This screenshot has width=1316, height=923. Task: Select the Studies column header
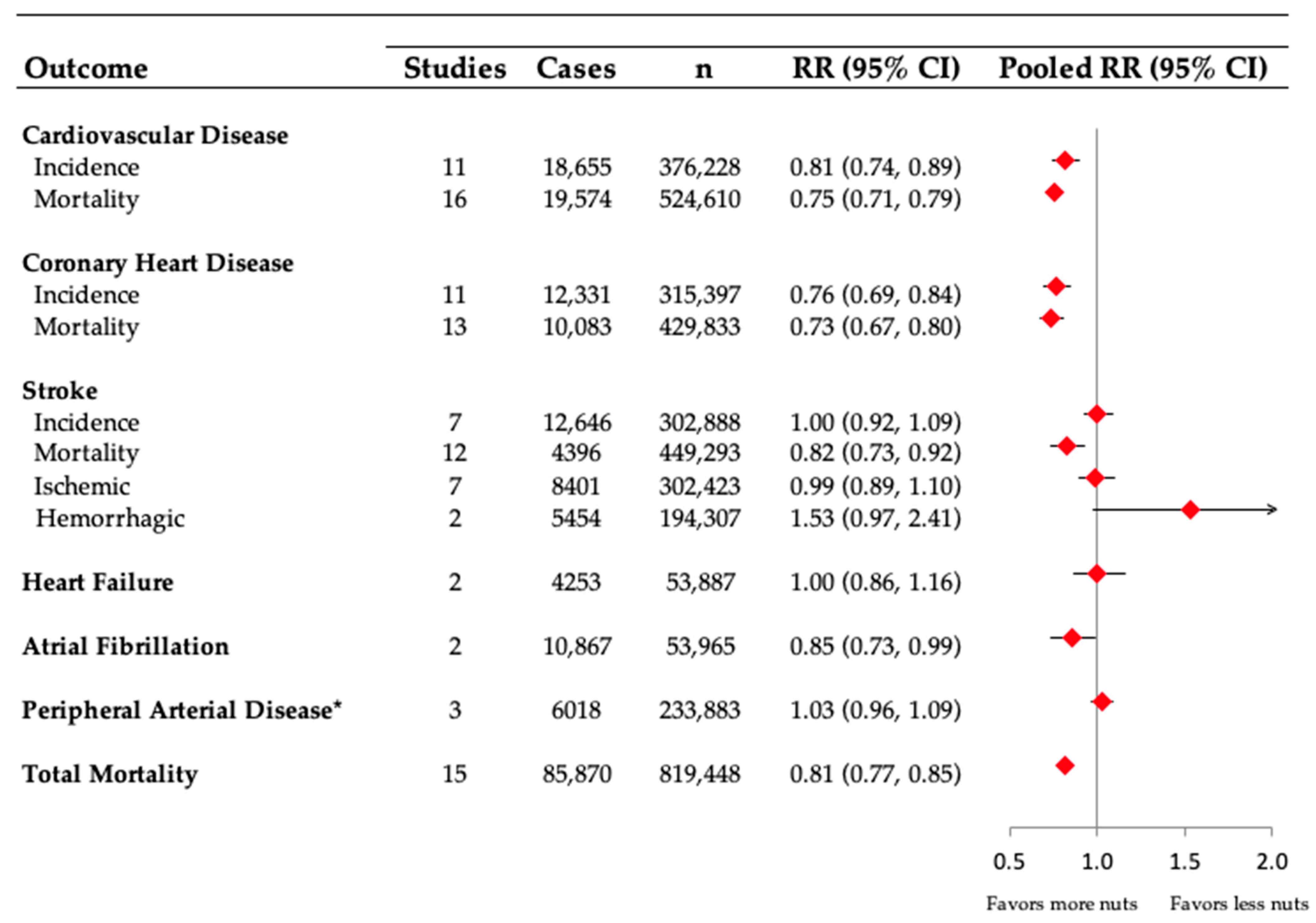coord(455,68)
